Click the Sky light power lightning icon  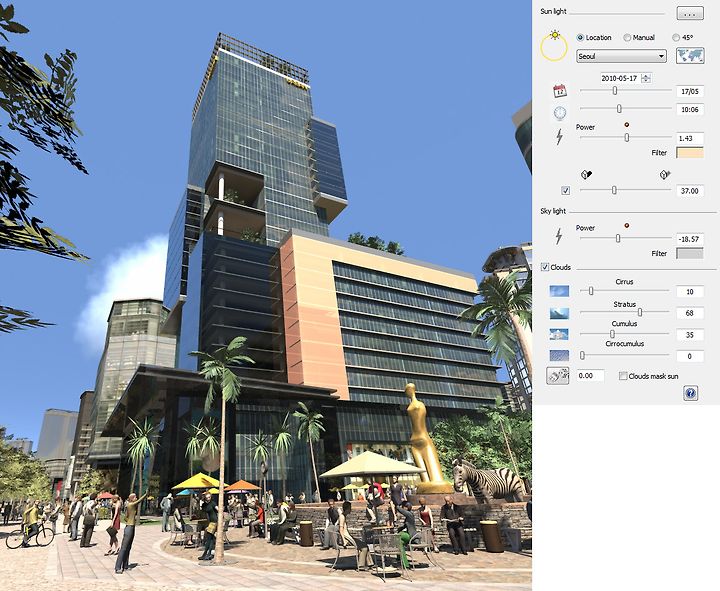[x=559, y=236]
